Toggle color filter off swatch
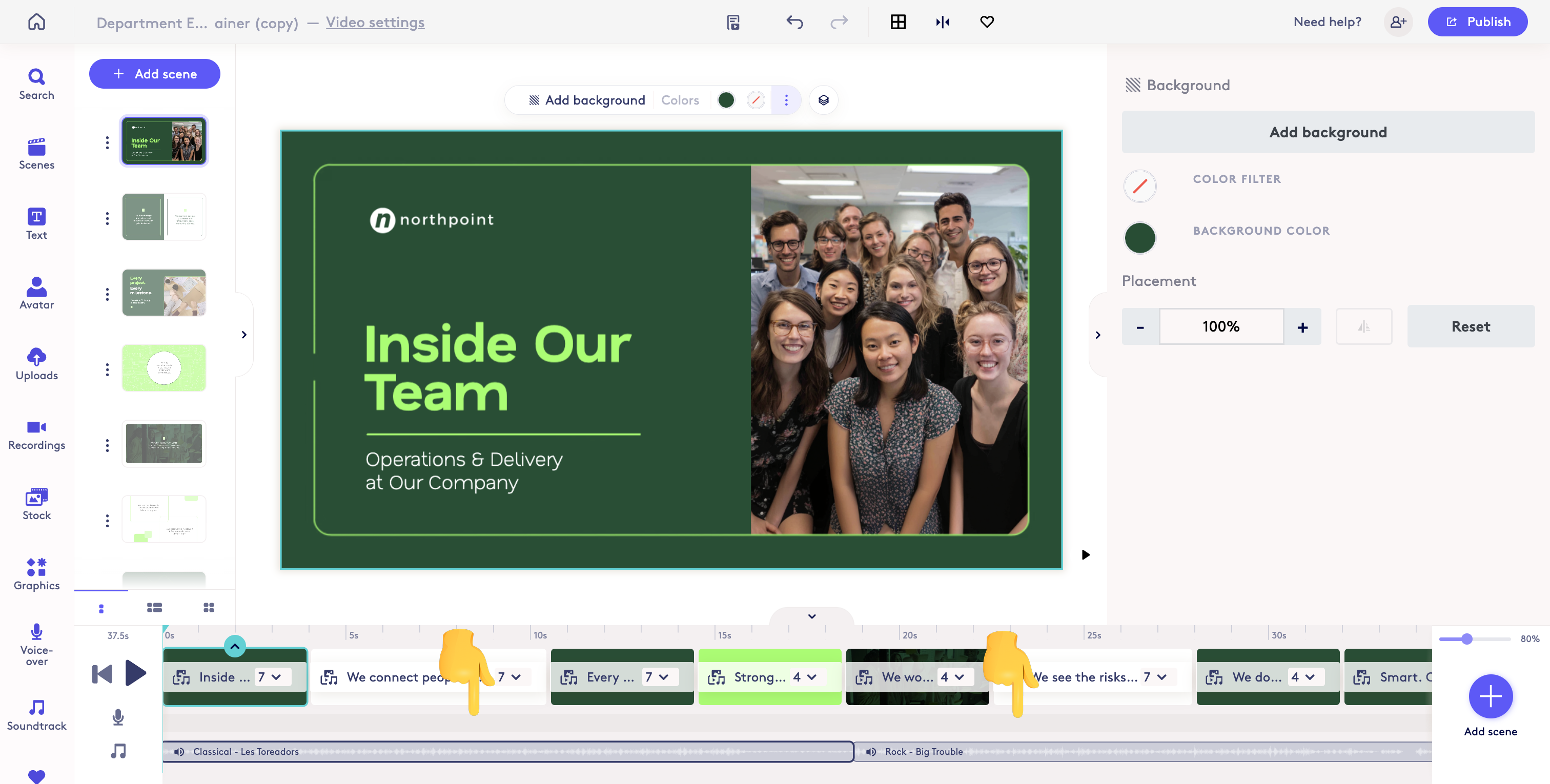Image resolution: width=1550 pixels, height=784 pixels. 1139,186
